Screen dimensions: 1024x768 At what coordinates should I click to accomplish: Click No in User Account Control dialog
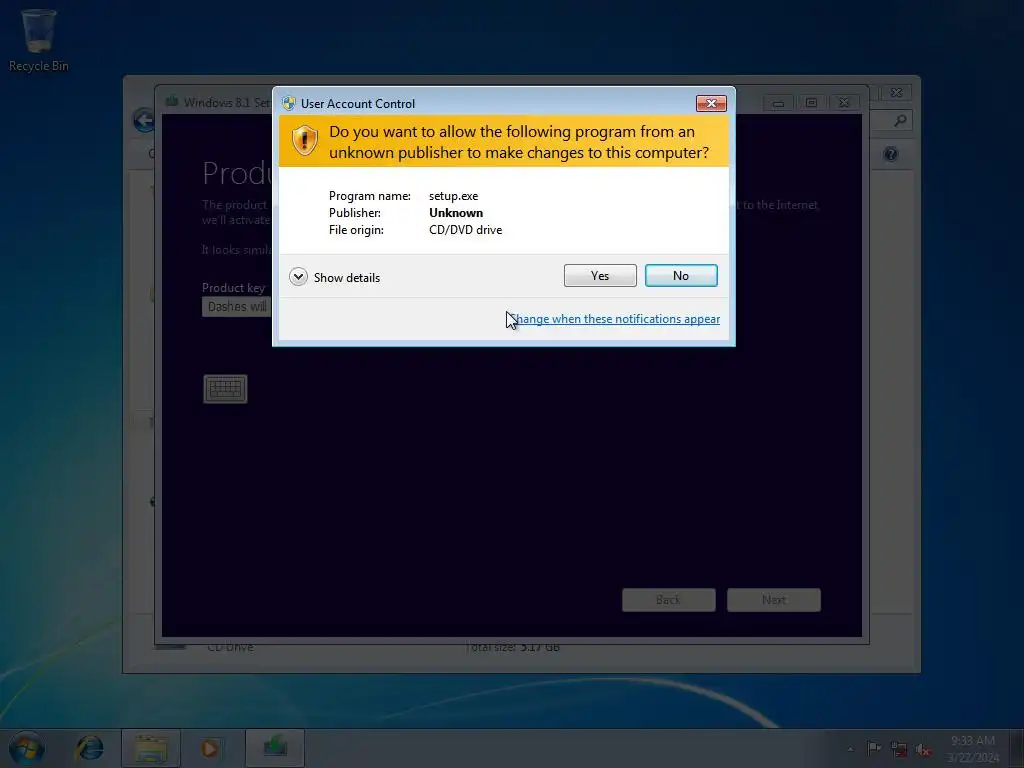click(681, 276)
